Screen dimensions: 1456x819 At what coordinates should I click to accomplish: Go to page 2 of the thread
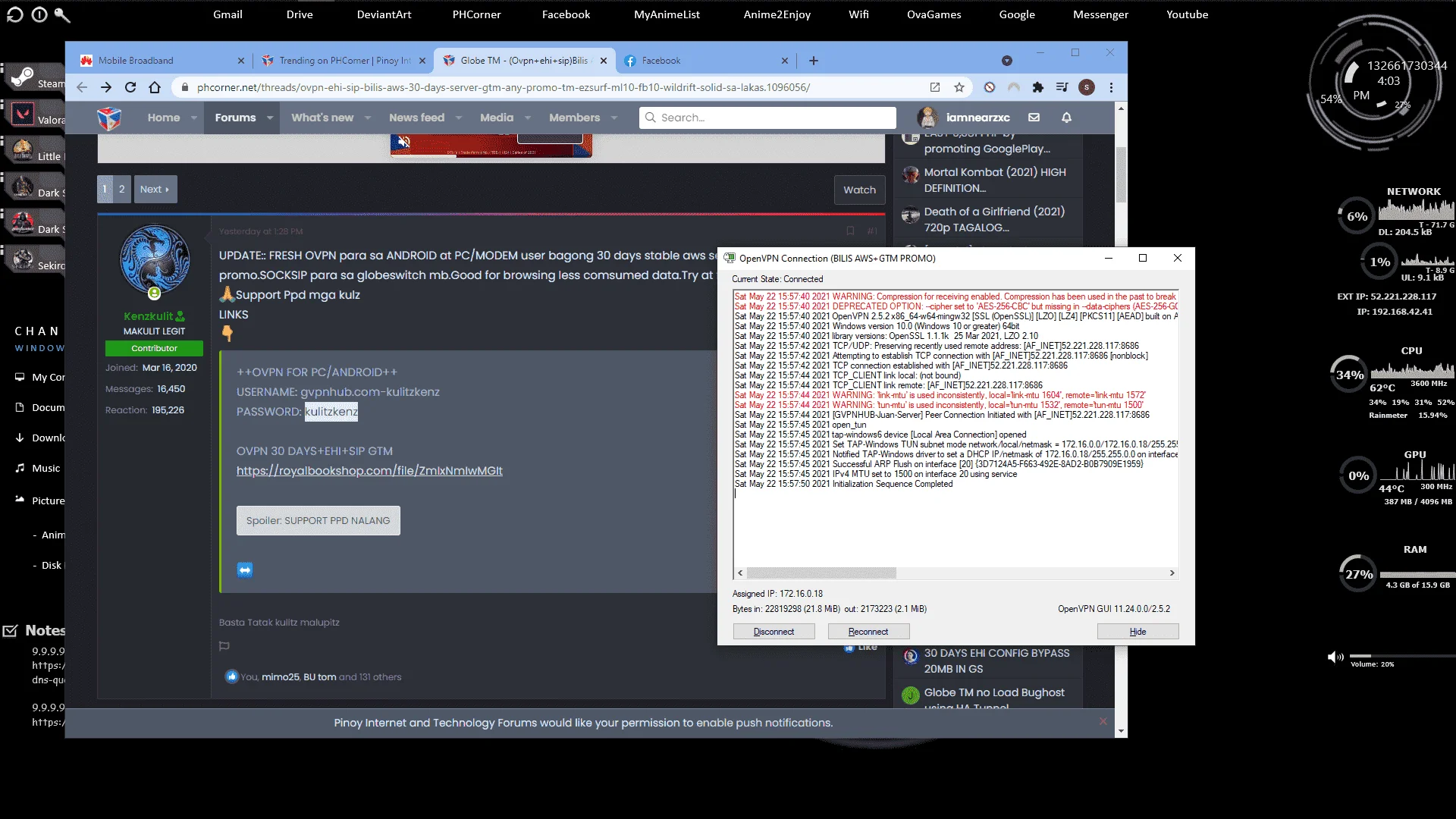121,190
